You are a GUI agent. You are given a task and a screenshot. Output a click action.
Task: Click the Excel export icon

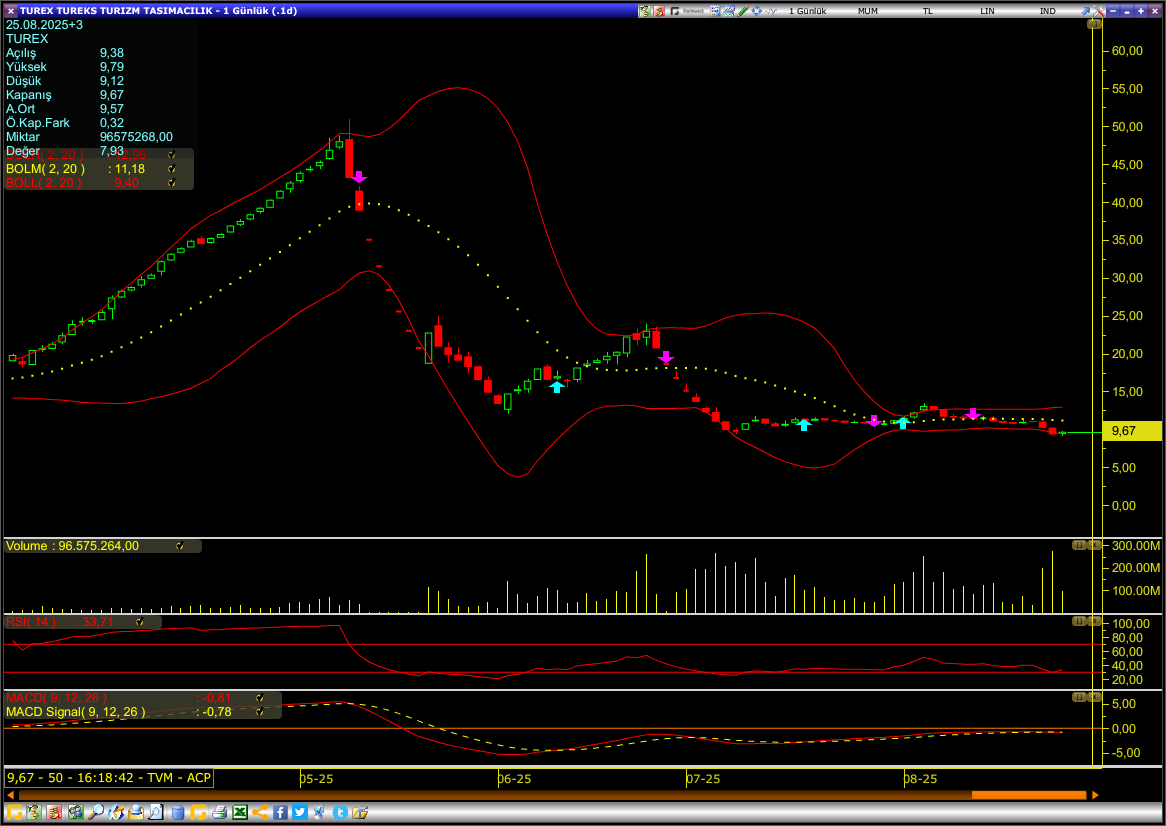pyautogui.click(x=240, y=813)
